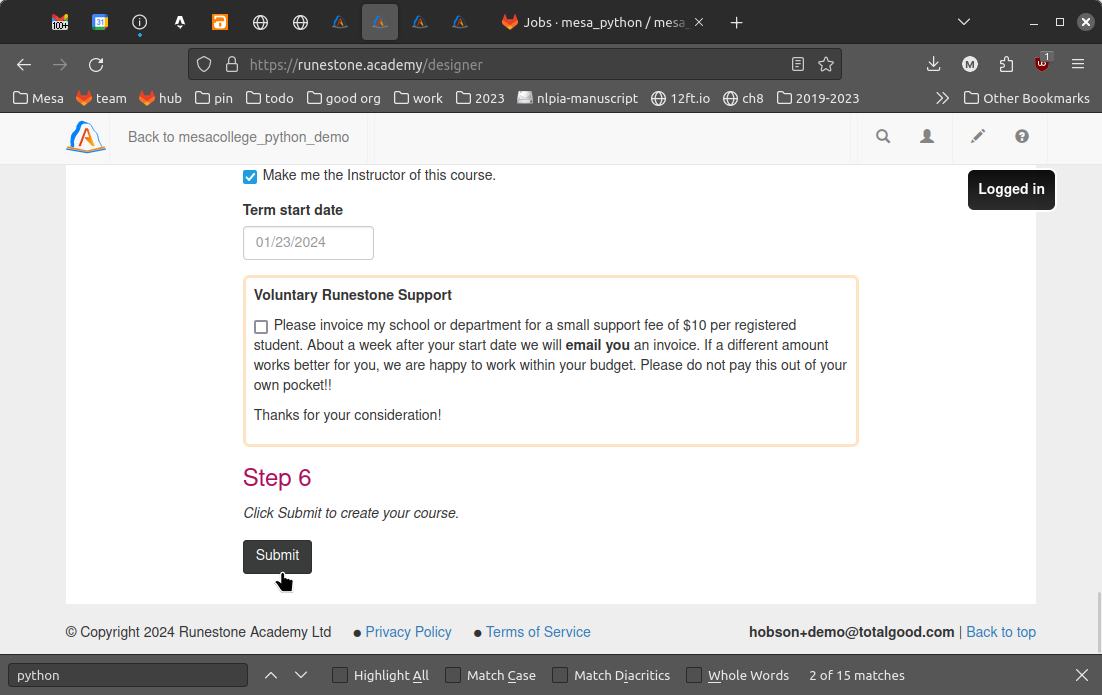Expand the list all tabs chevron
This screenshot has height=695, width=1102.
point(964,22)
